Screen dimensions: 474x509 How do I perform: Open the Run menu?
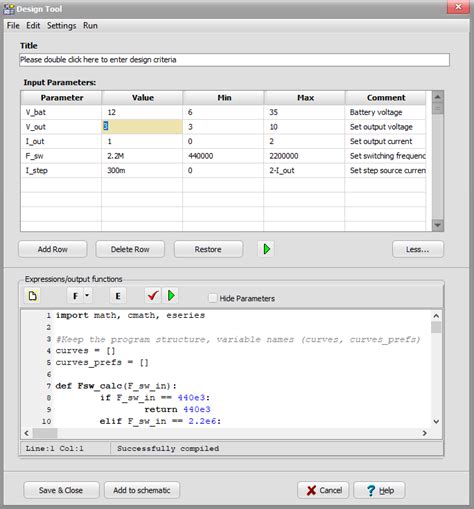click(90, 26)
